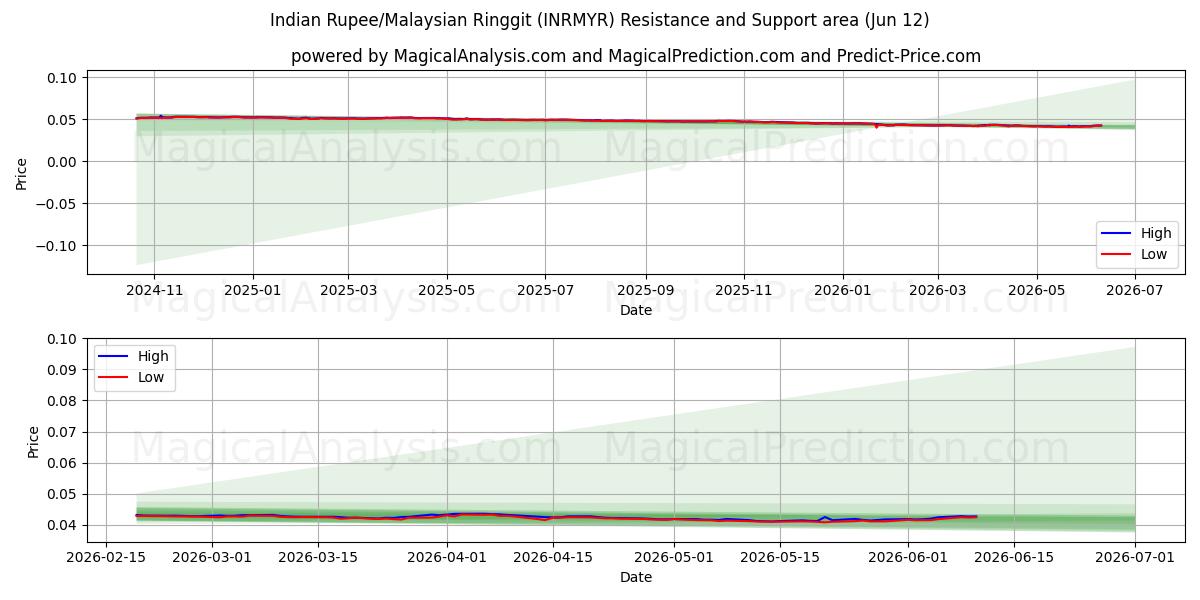The width and height of the screenshot is (1200, 600).
Task: Click the '2026-03-01' date tick label
Action: tap(212, 558)
